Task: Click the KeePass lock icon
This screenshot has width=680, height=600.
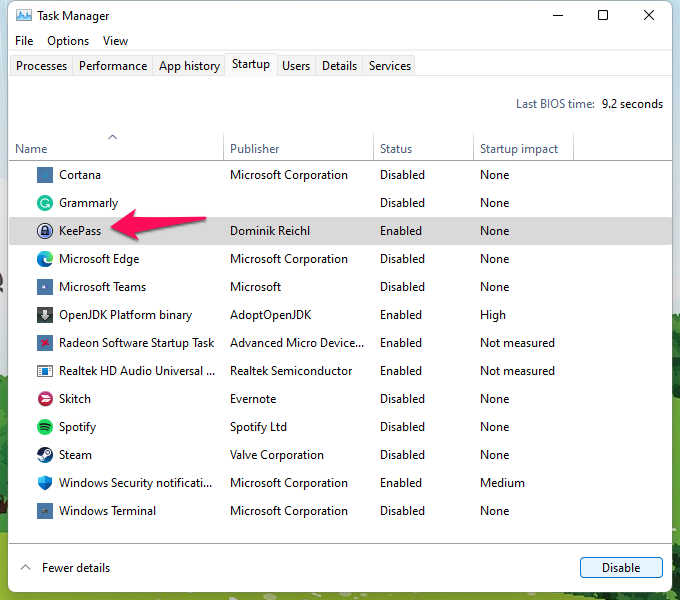Action: point(45,231)
